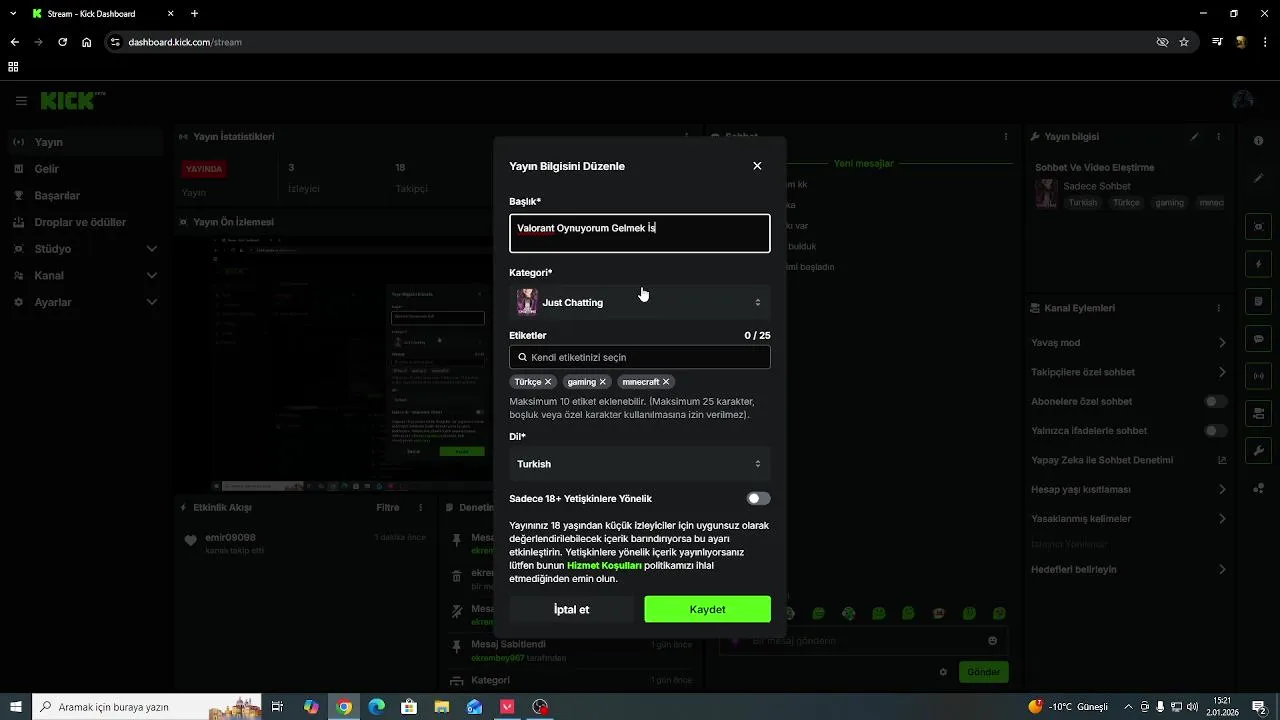Expand the Stüdyo sidebar section

click(84, 249)
